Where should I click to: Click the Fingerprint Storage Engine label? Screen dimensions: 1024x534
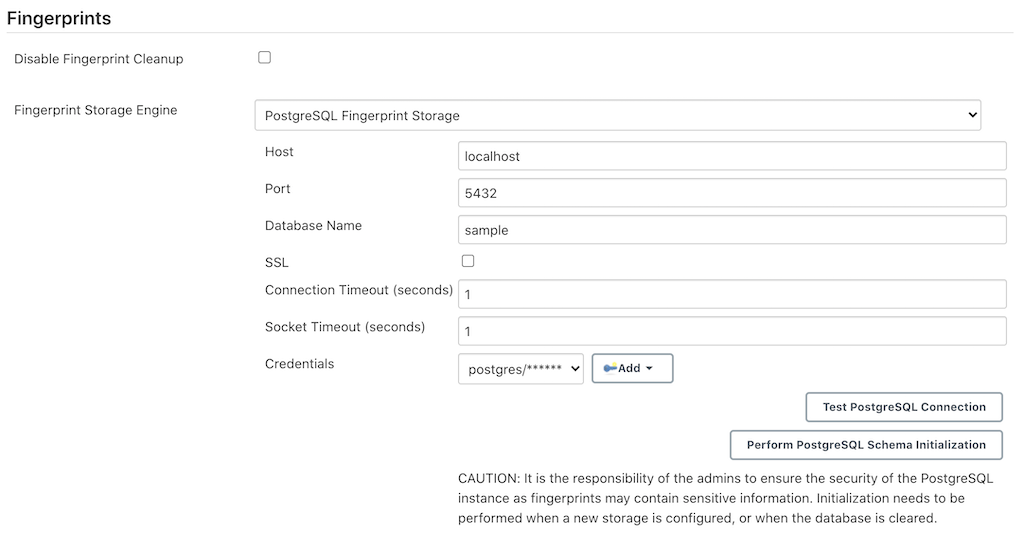pyautogui.click(x=96, y=110)
